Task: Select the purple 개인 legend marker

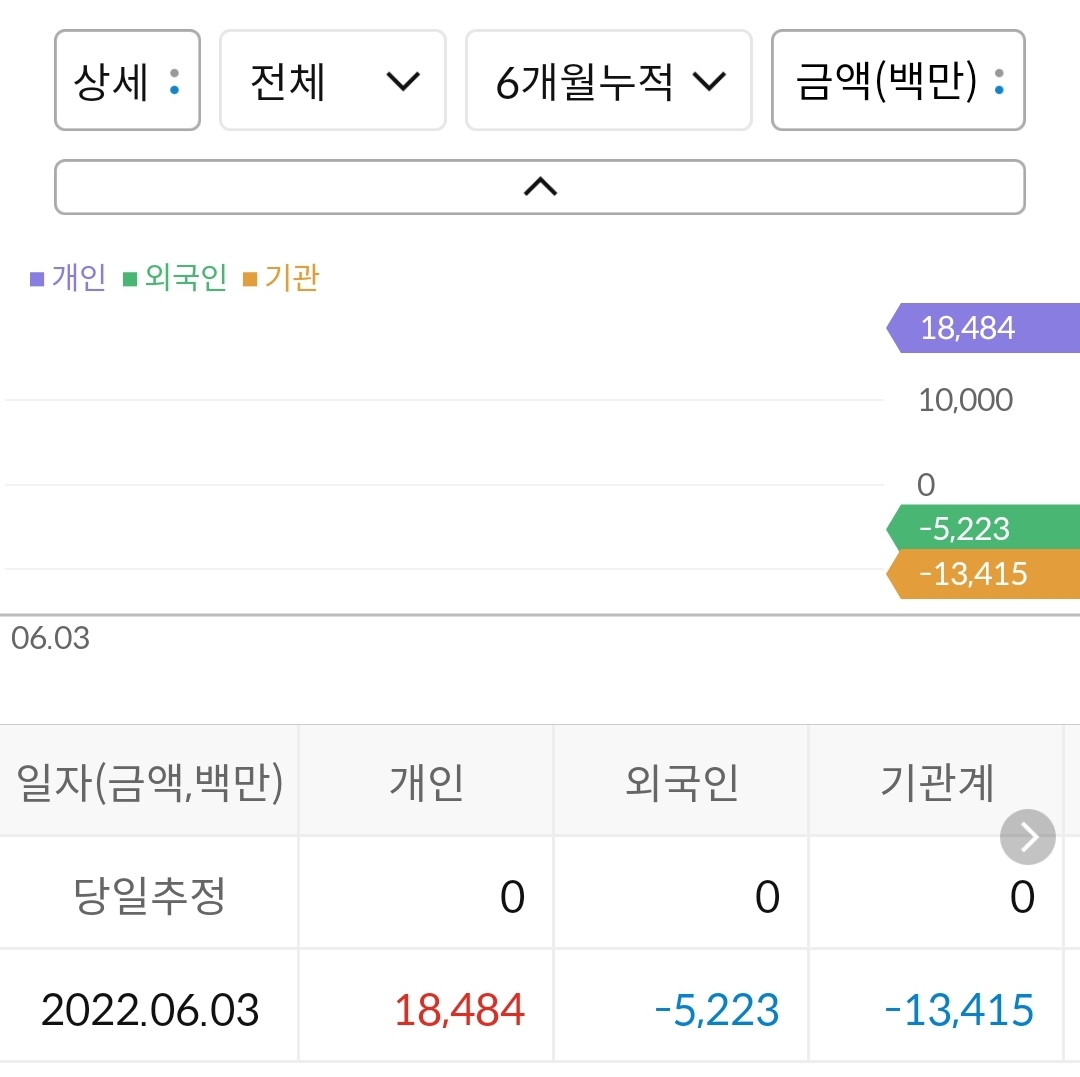Action: pos(36,277)
